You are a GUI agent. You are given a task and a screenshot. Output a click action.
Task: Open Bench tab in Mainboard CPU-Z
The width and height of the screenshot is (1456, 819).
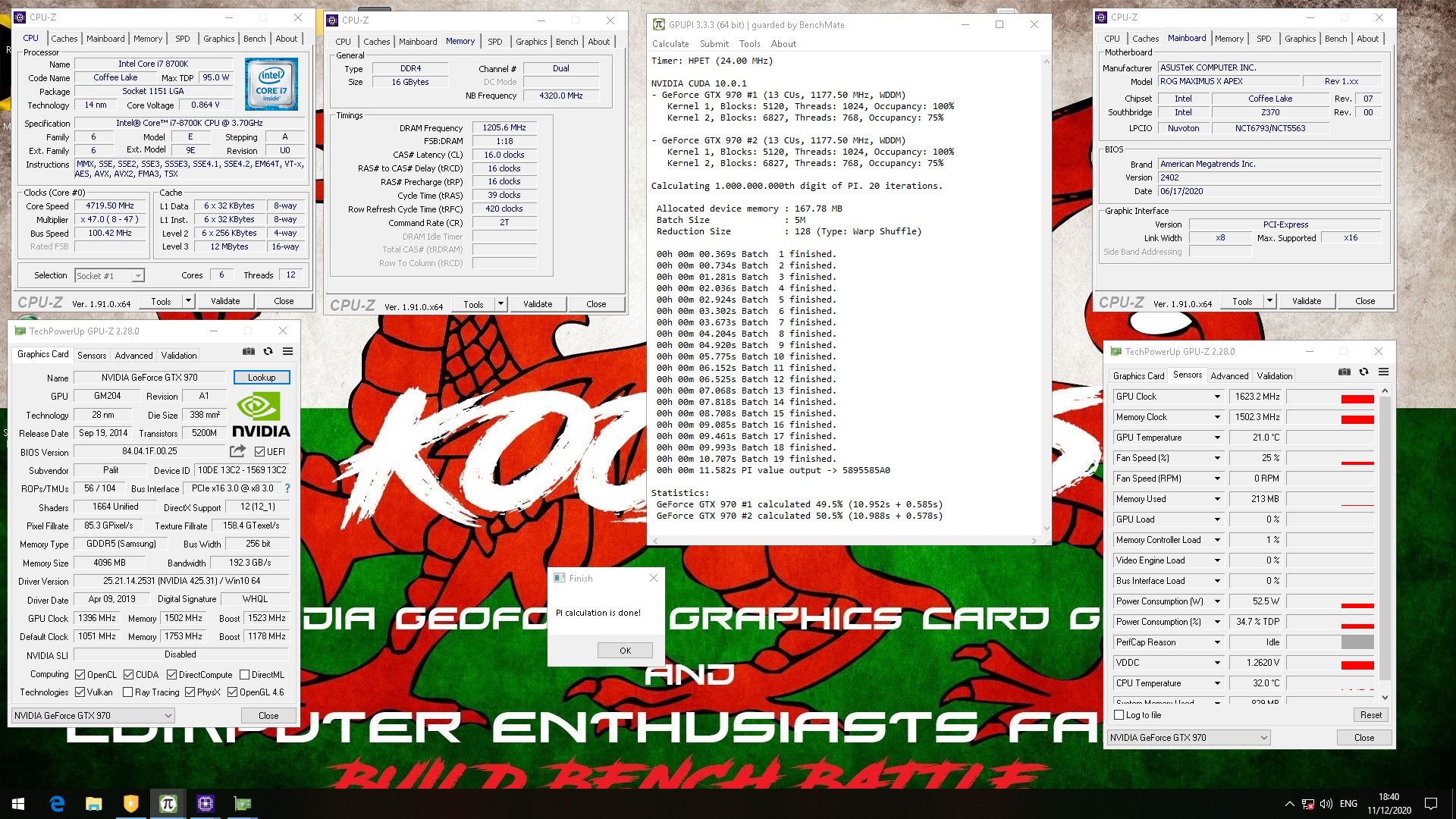(1335, 39)
